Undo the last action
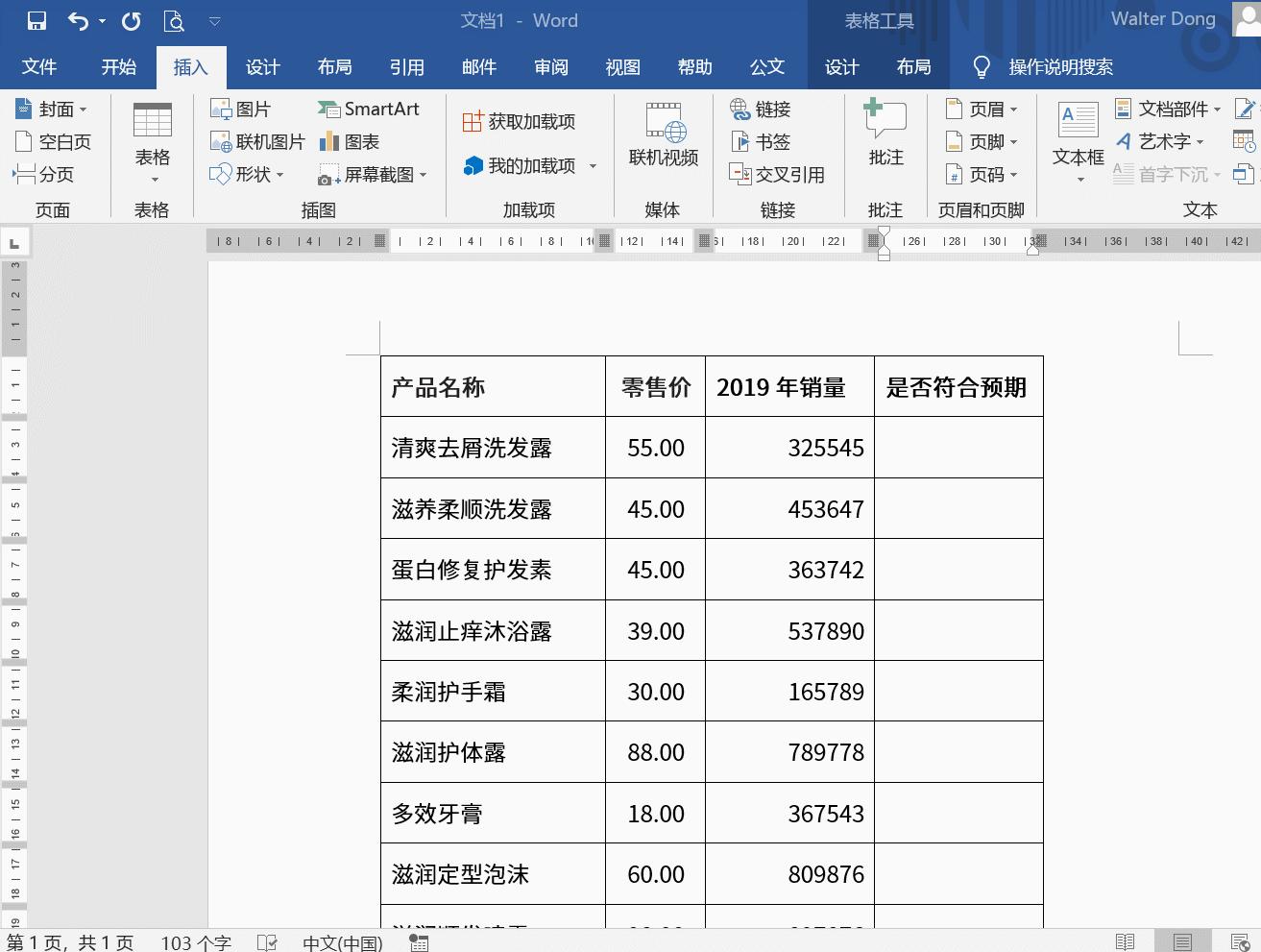 click(x=80, y=20)
